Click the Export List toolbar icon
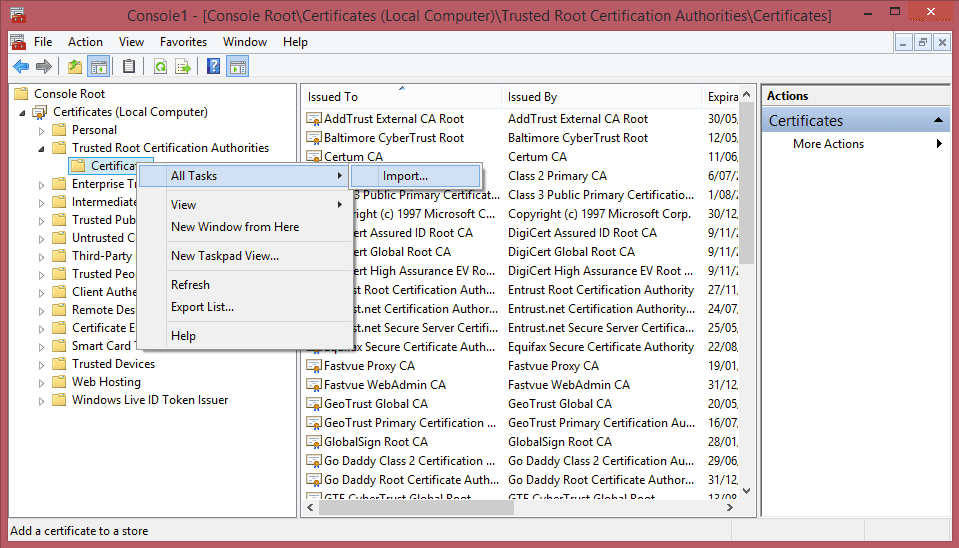Image resolution: width=959 pixels, height=548 pixels. 183,66
